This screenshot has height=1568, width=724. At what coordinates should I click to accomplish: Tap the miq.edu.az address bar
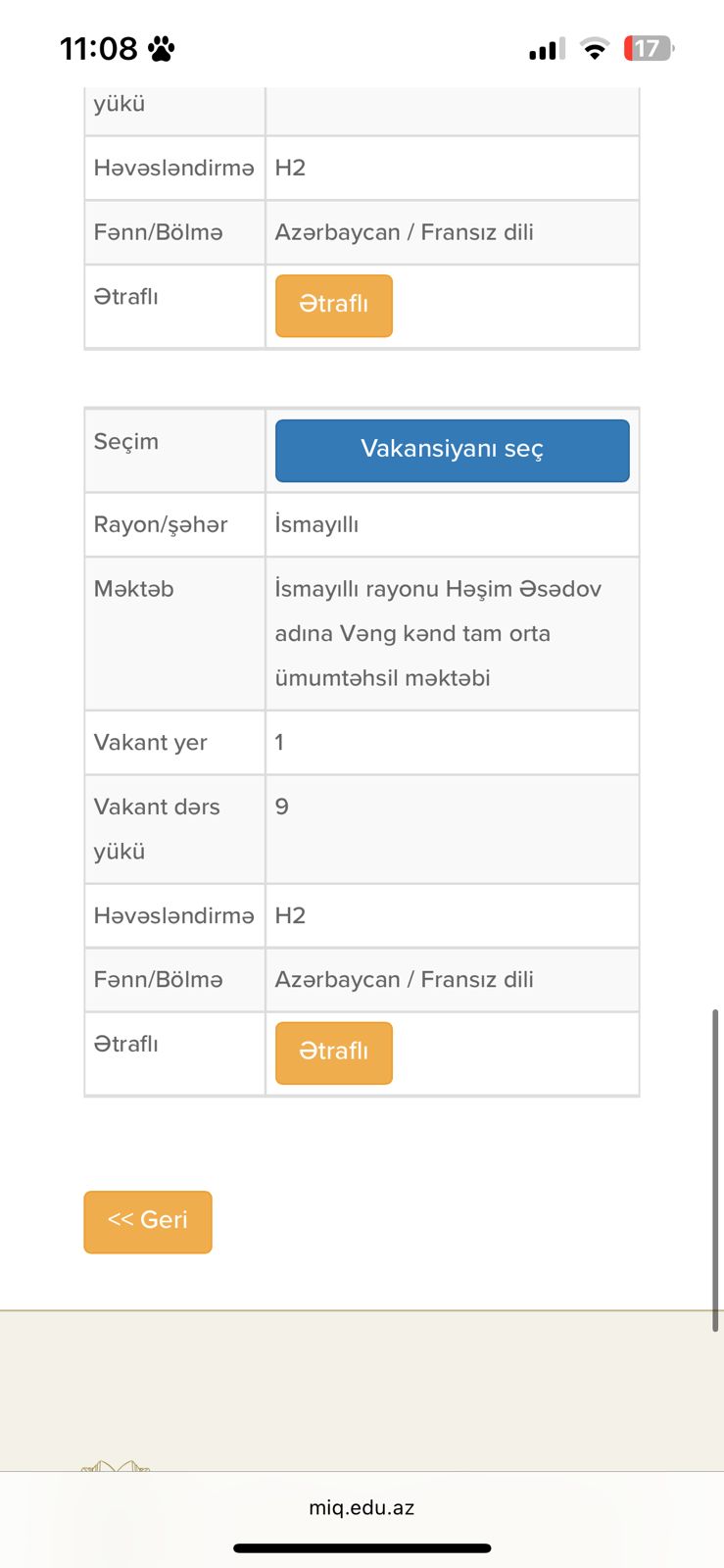362,1507
